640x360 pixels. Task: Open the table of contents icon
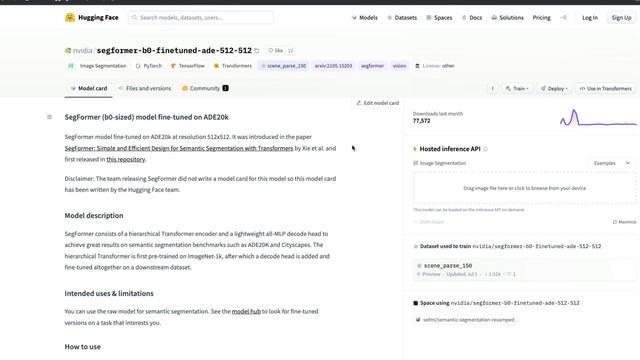[49, 117]
